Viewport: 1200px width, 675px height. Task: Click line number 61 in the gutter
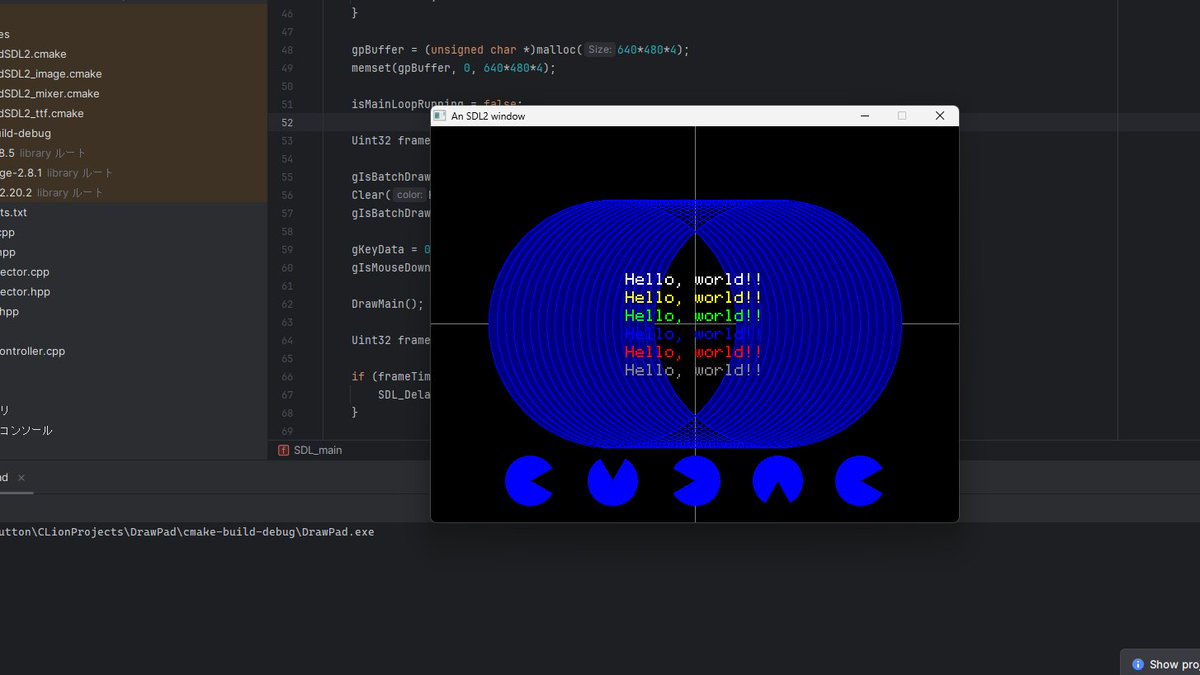pyautogui.click(x=287, y=286)
